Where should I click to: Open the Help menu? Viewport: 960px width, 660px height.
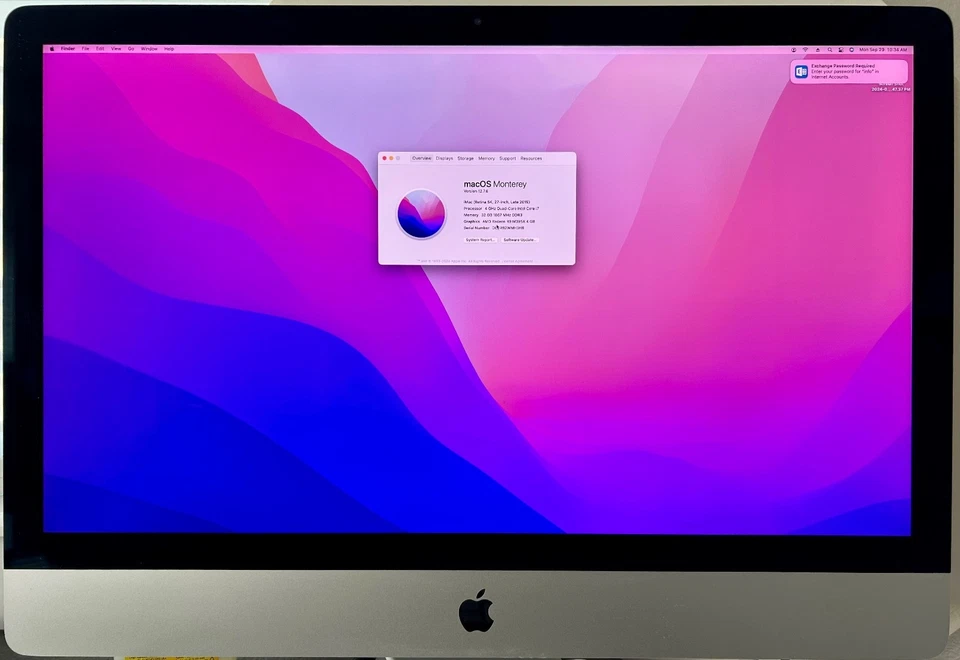pyautogui.click(x=168, y=48)
